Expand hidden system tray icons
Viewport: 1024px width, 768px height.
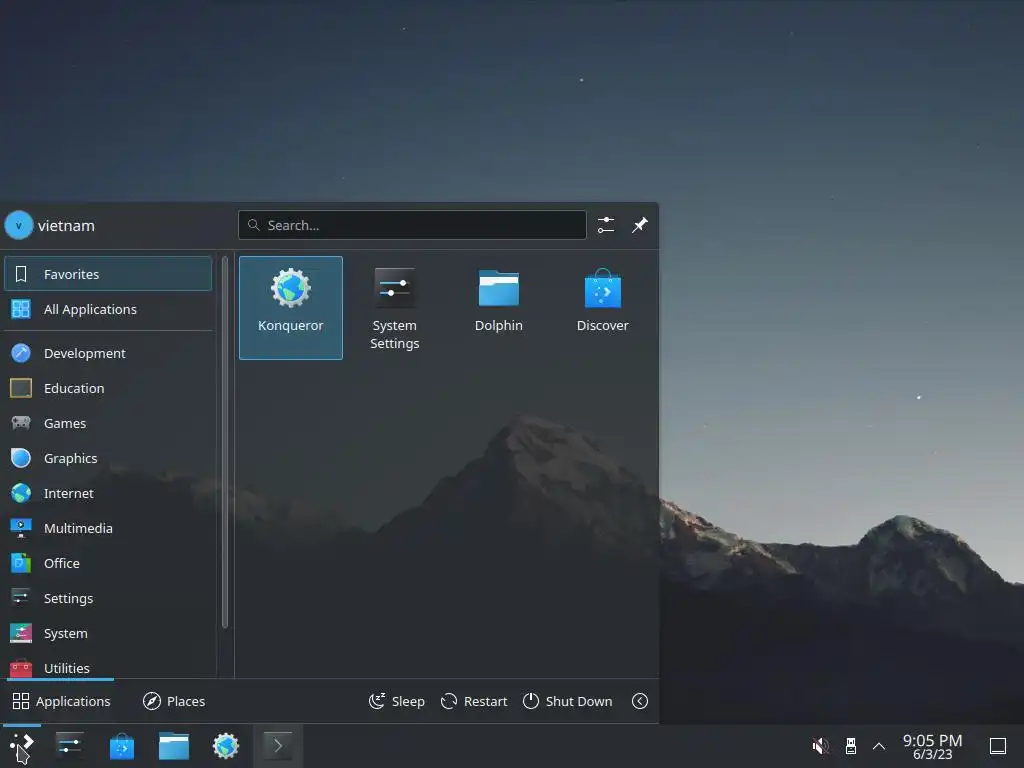click(x=879, y=746)
